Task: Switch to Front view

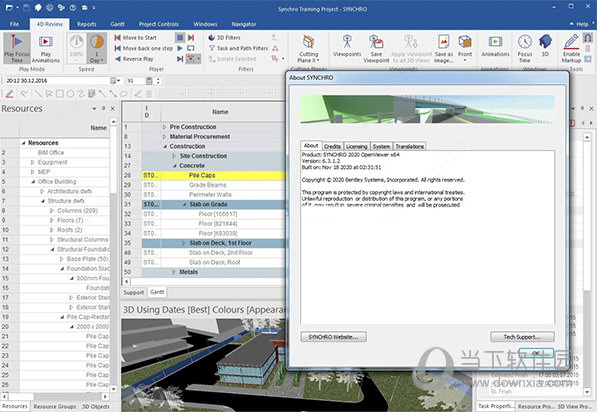Action: coord(465,48)
